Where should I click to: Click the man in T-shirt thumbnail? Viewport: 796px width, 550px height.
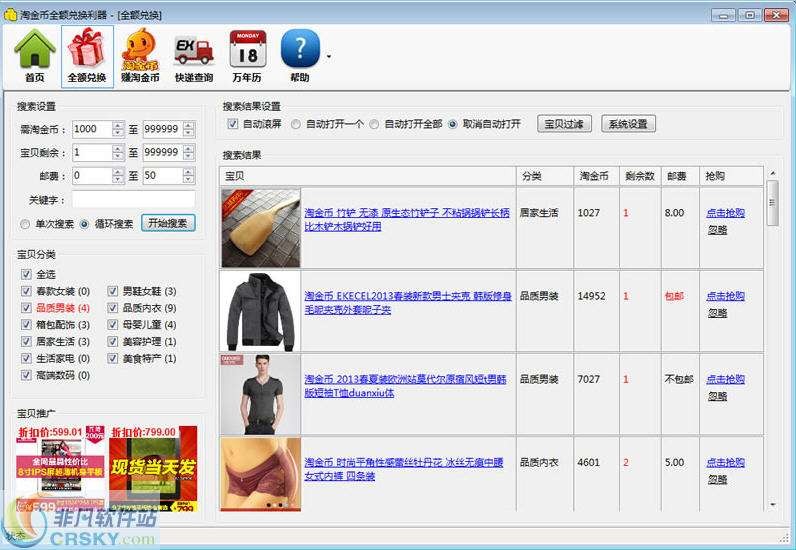tap(261, 395)
